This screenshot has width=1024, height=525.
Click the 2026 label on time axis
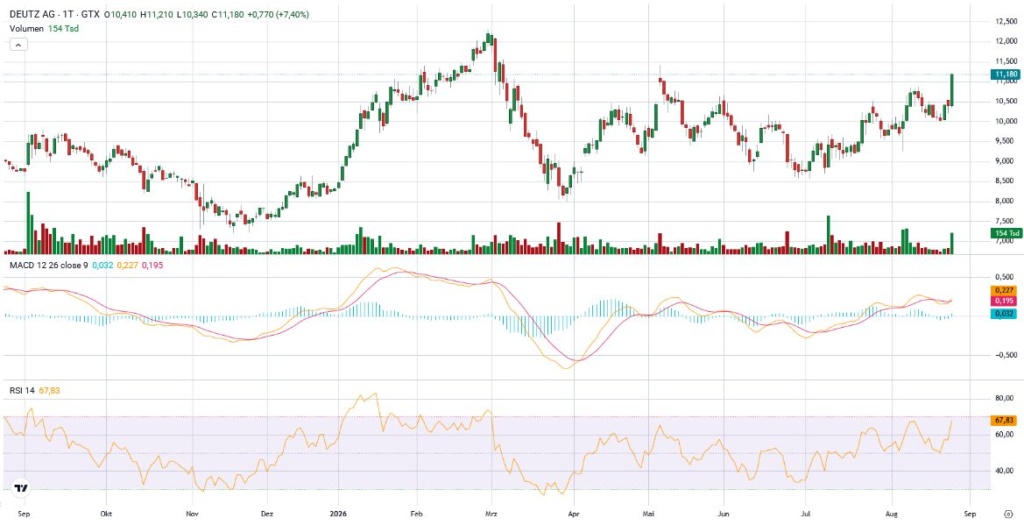click(x=337, y=514)
